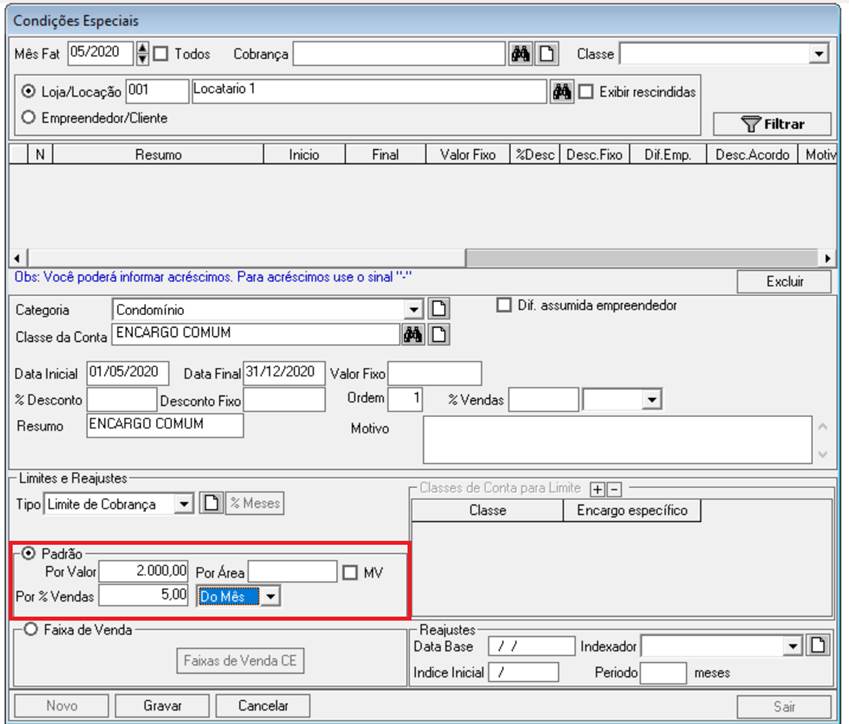Click the new document icon next to Cobrança
This screenshot has width=849, height=724.
(546, 54)
